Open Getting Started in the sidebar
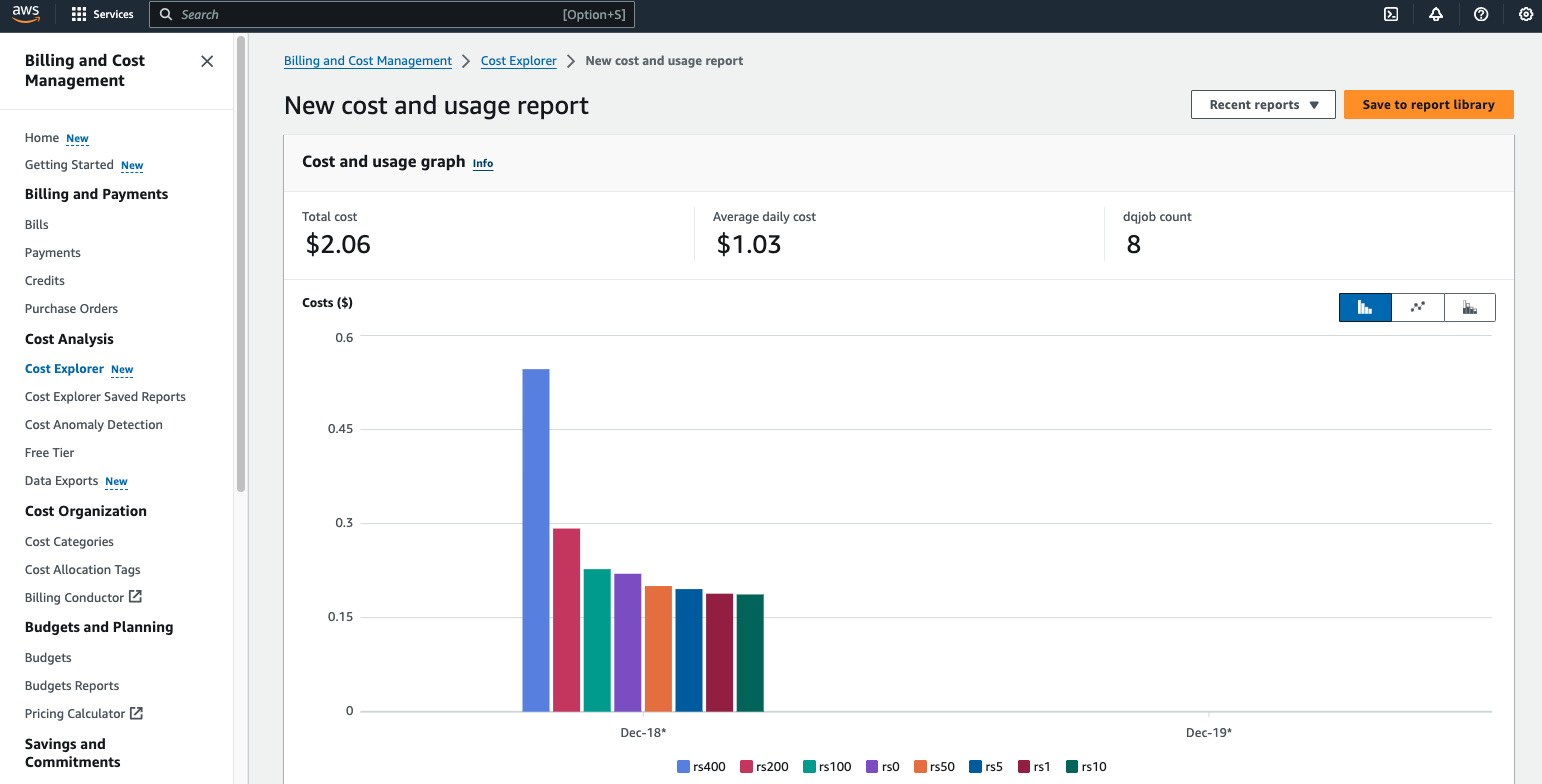The width and height of the screenshot is (1542, 784). tap(68, 165)
